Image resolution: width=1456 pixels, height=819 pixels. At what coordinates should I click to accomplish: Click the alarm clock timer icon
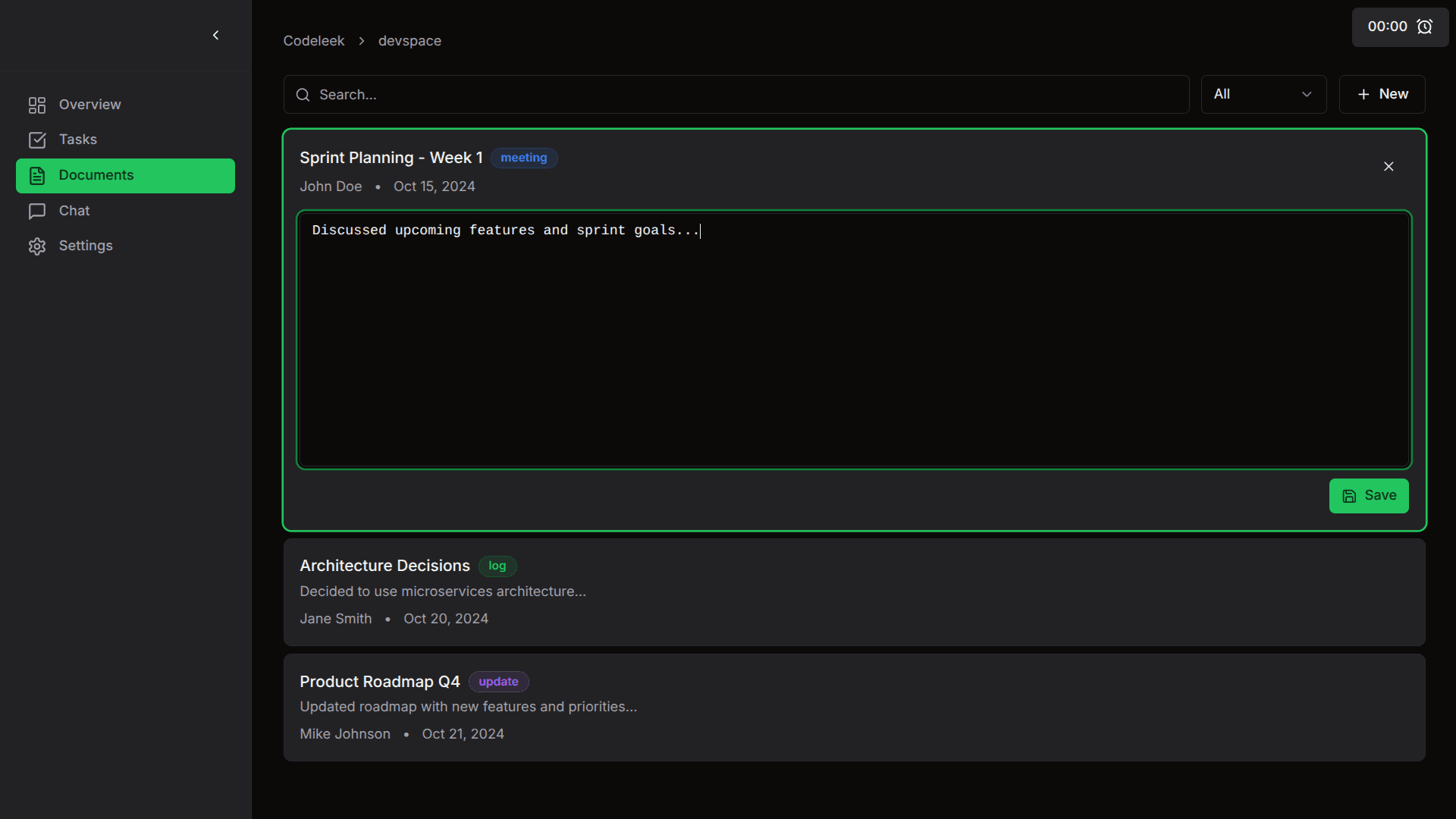1425,27
